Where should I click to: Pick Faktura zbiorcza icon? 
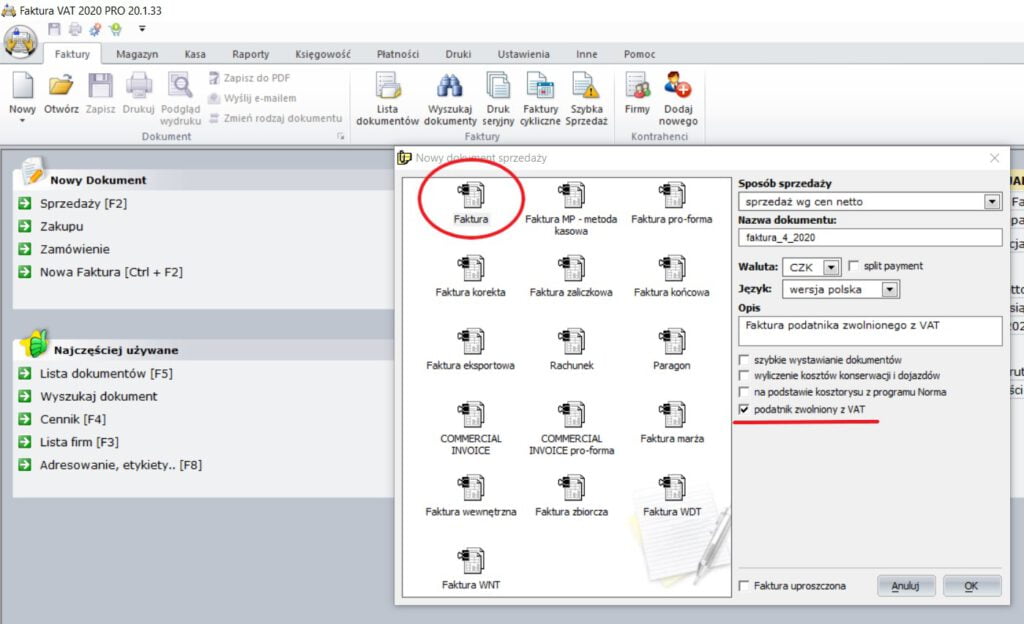571,488
